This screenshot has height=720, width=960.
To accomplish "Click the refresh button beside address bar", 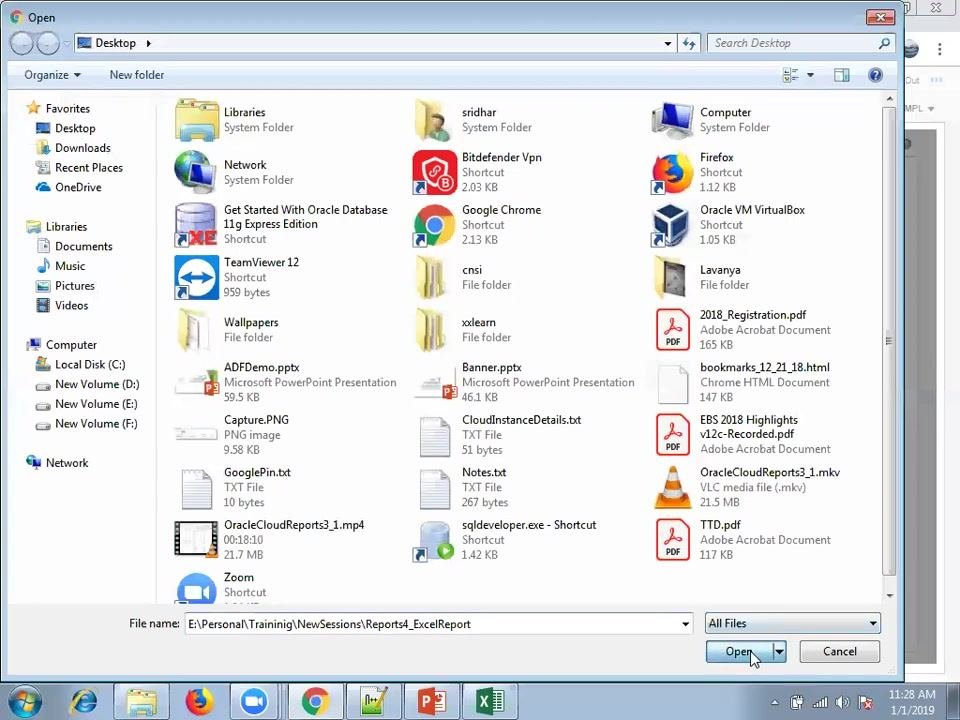I will [689, 43].
